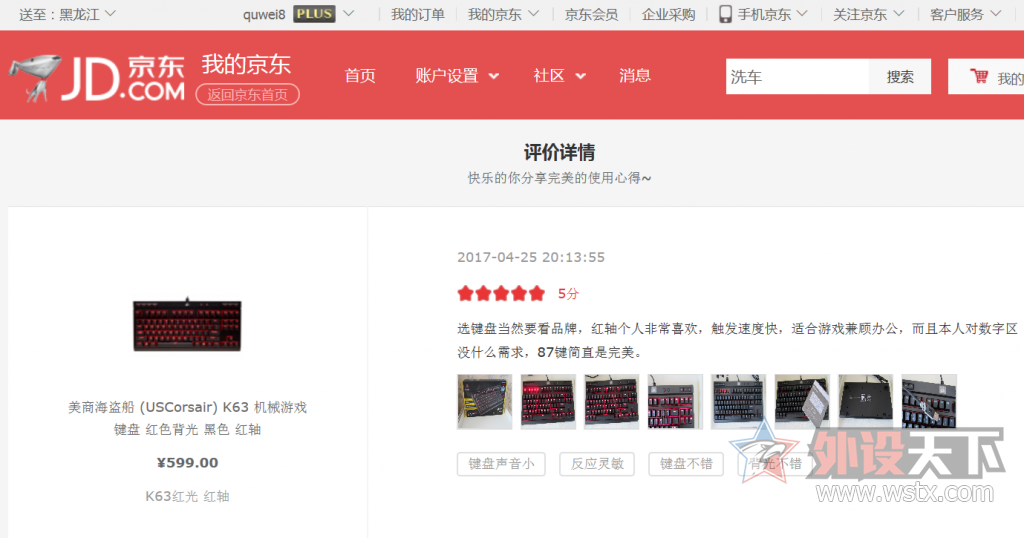The image size is (1024, 538).
Task: Click the 我的京东 heading beside logo
Action: pos(246,64)
